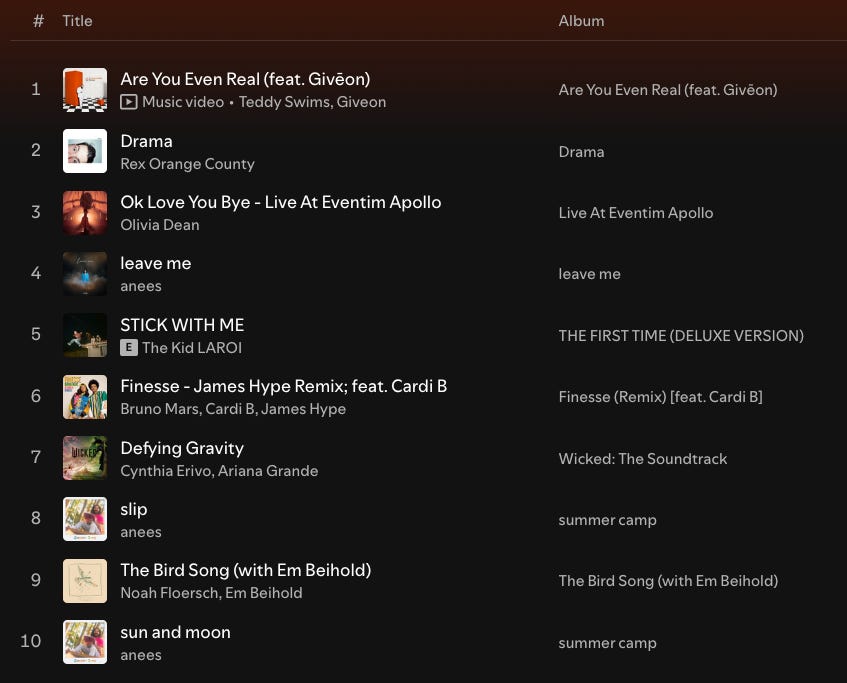Click the slip song title
This screenshot has height=683, width=847.
pyautogui.click(x=133, y=510)
